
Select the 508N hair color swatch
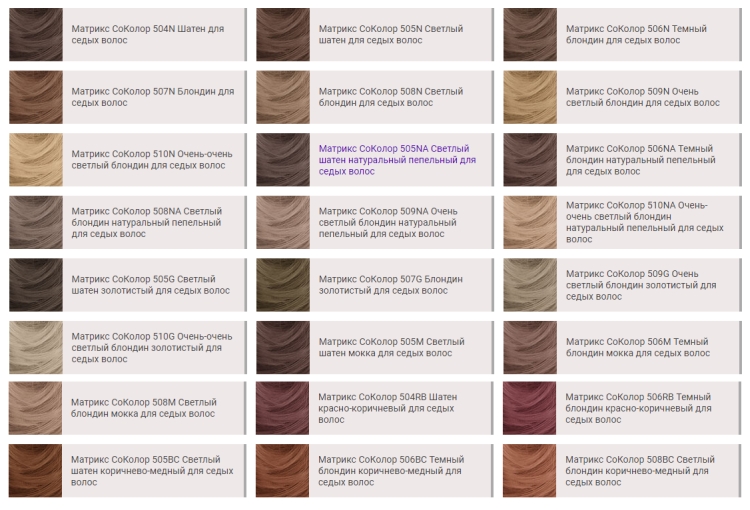point(283,97)
